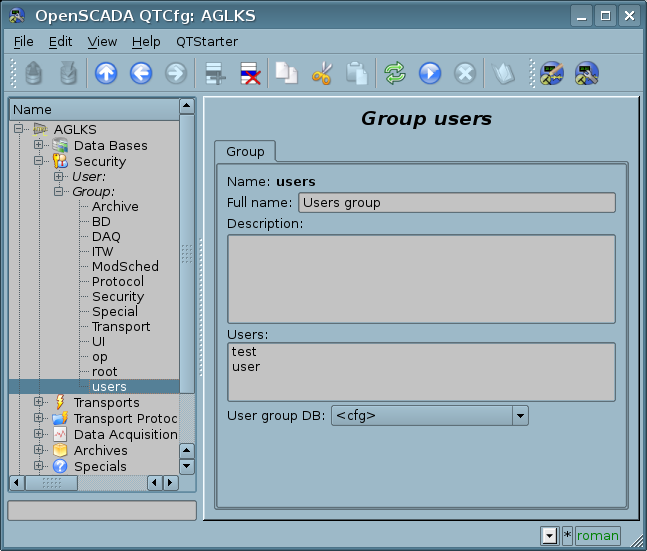The image size is (647, 551).
Task: Click the Archives yellow box icon
Action: 60,450
